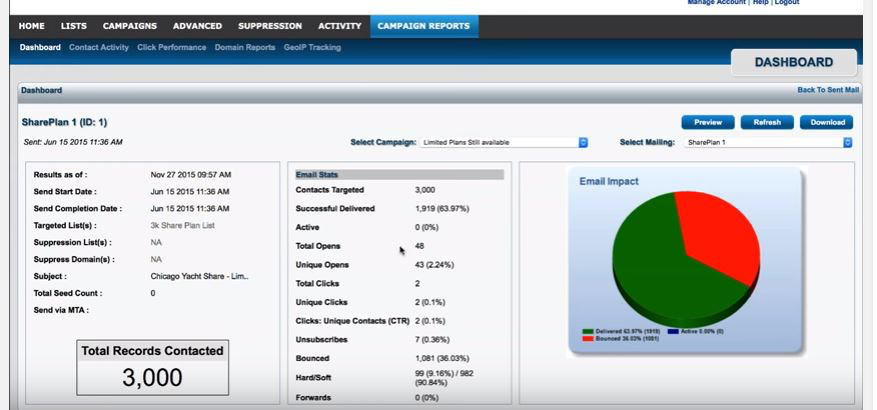View the Click Performance report

coord(172,48)
